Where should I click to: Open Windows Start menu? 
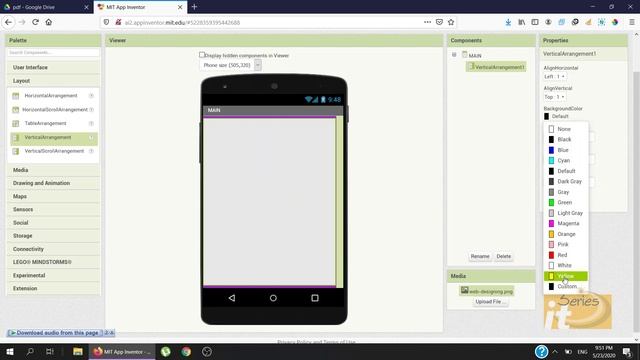tap(9, 351)
